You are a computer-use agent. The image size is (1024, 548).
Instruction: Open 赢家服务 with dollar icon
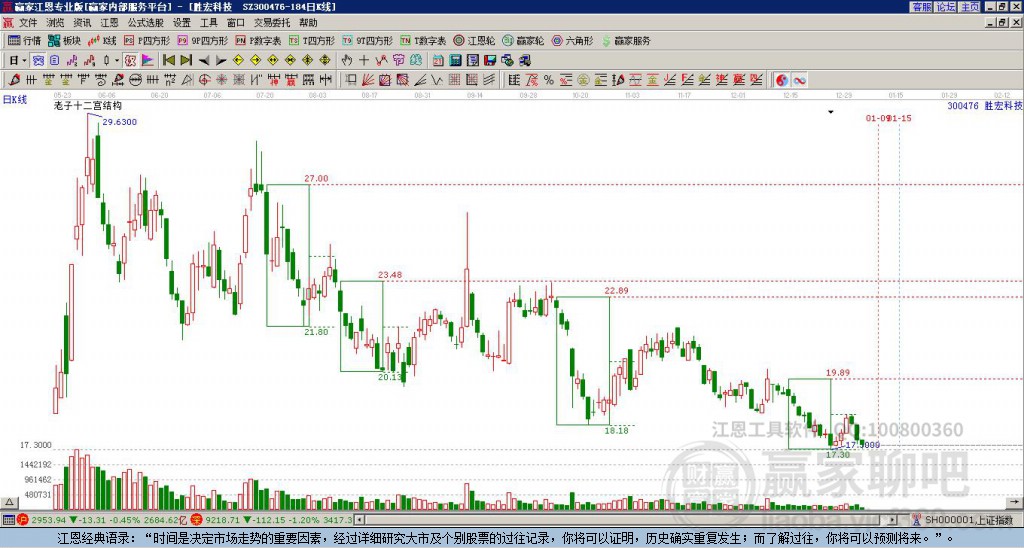(626, 40)
